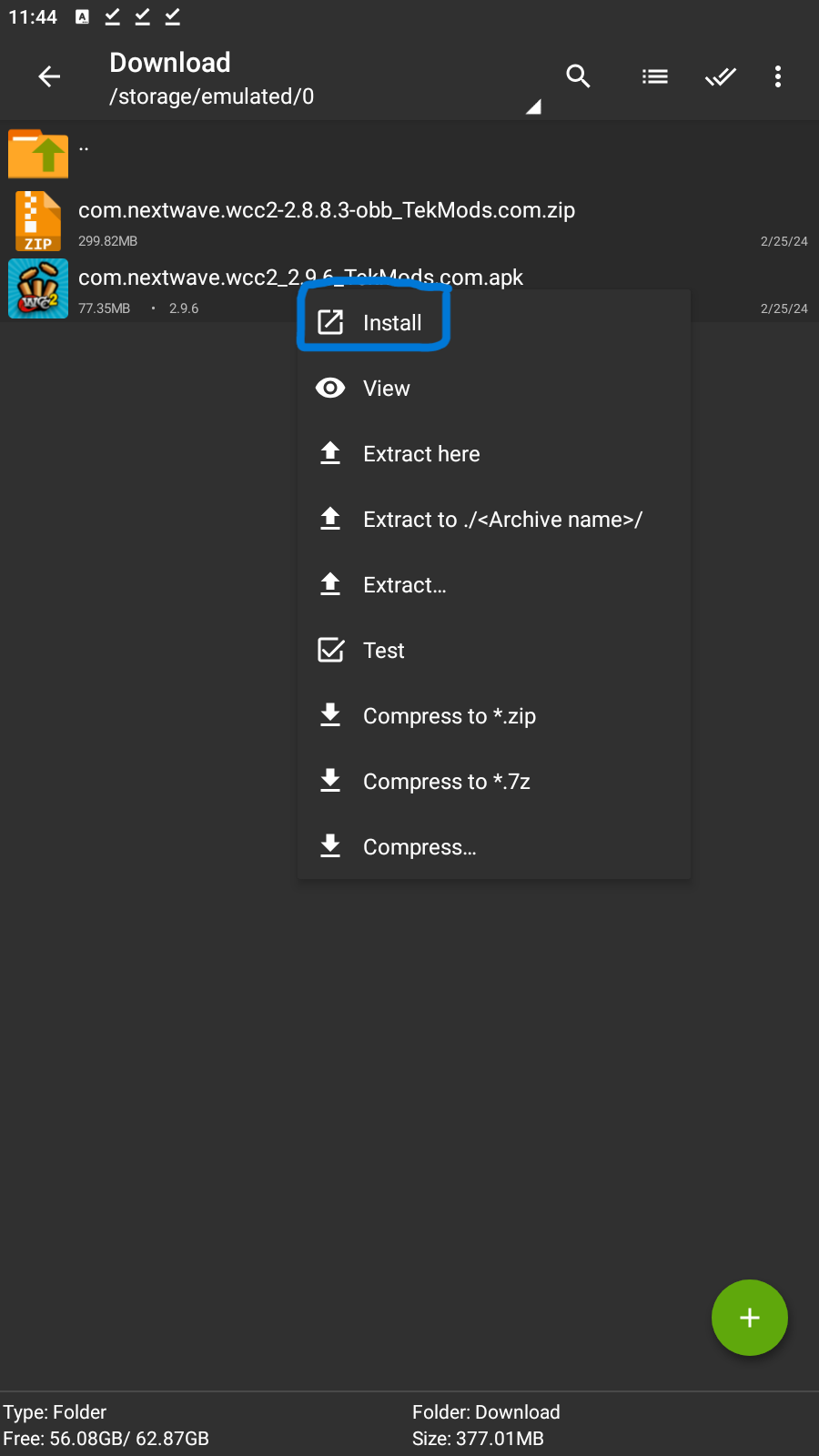
Task: Choose Compress to *.7z option
Action: click(x=446, y=781)
